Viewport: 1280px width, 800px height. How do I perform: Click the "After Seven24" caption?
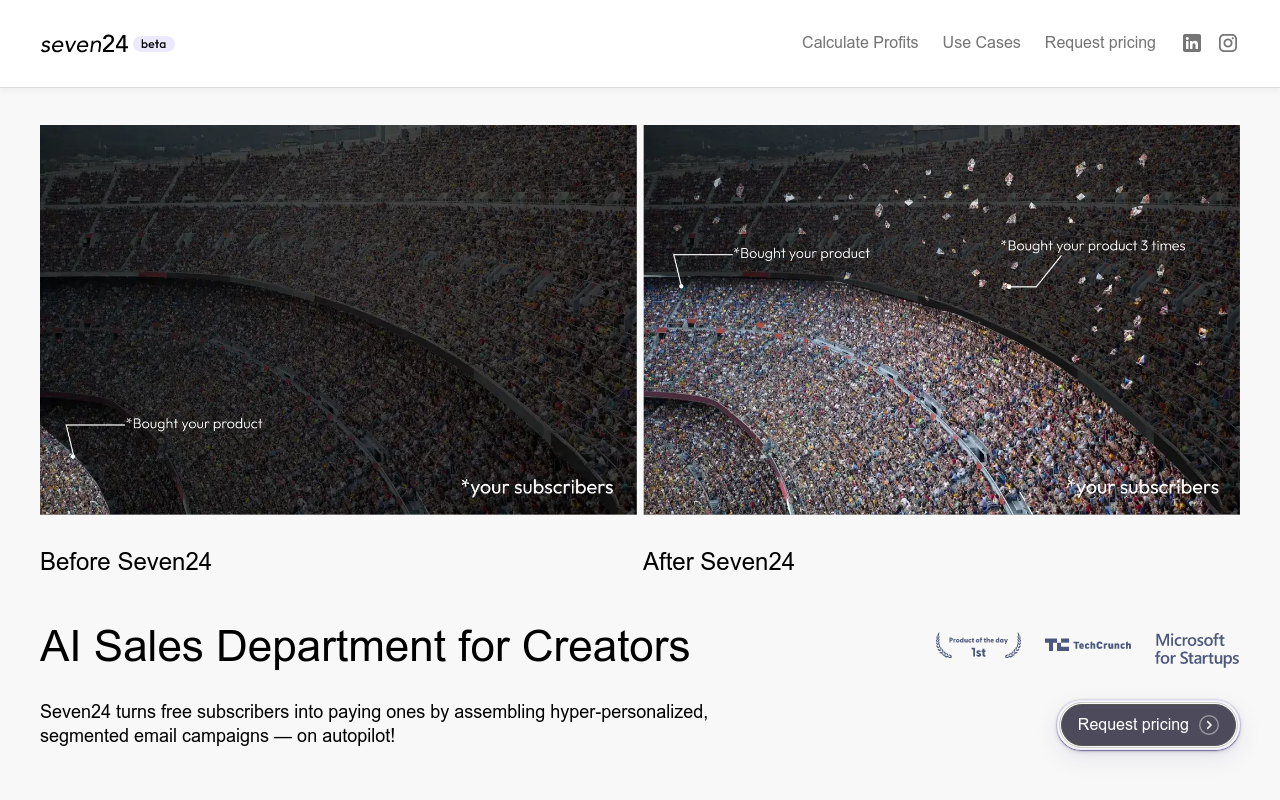click(x=719, y=562)
